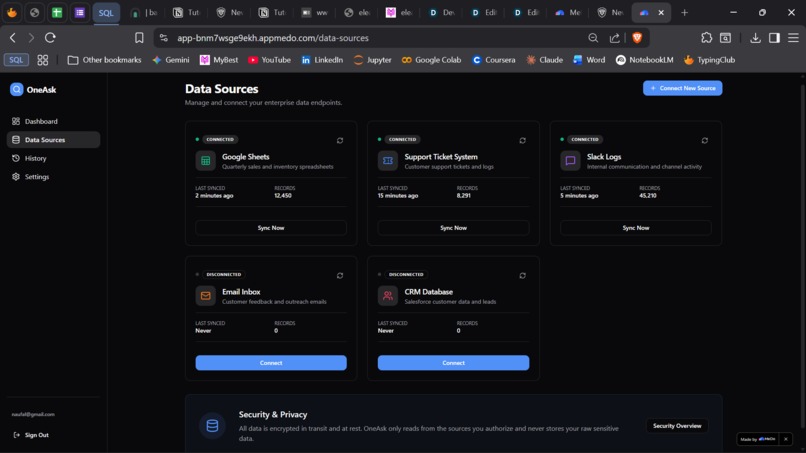Open the Security Overview button
The width and height of the screenshot is (806, 453).
pos(677,426)
